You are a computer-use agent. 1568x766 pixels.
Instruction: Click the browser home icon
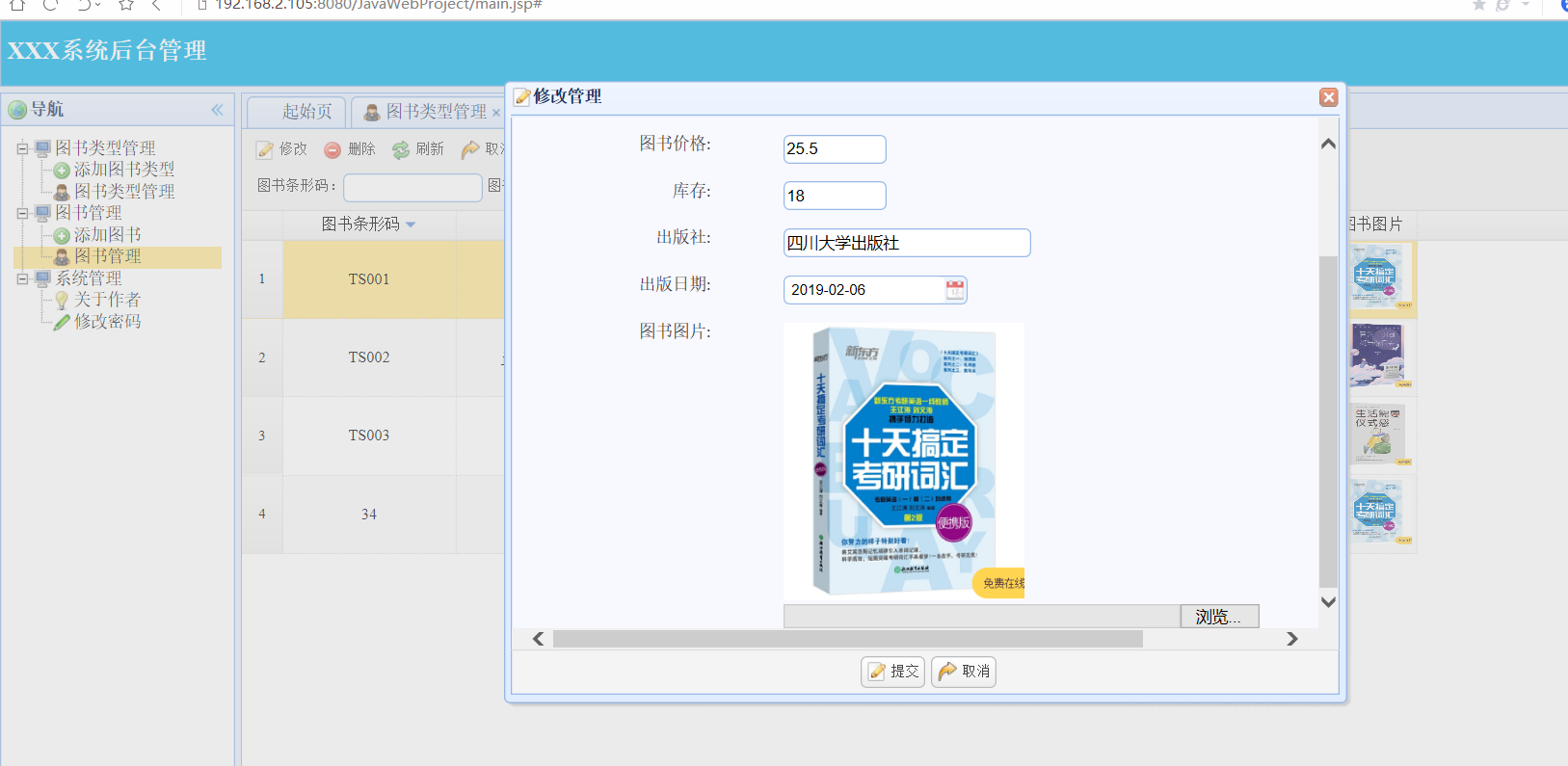tap(17, 5)
